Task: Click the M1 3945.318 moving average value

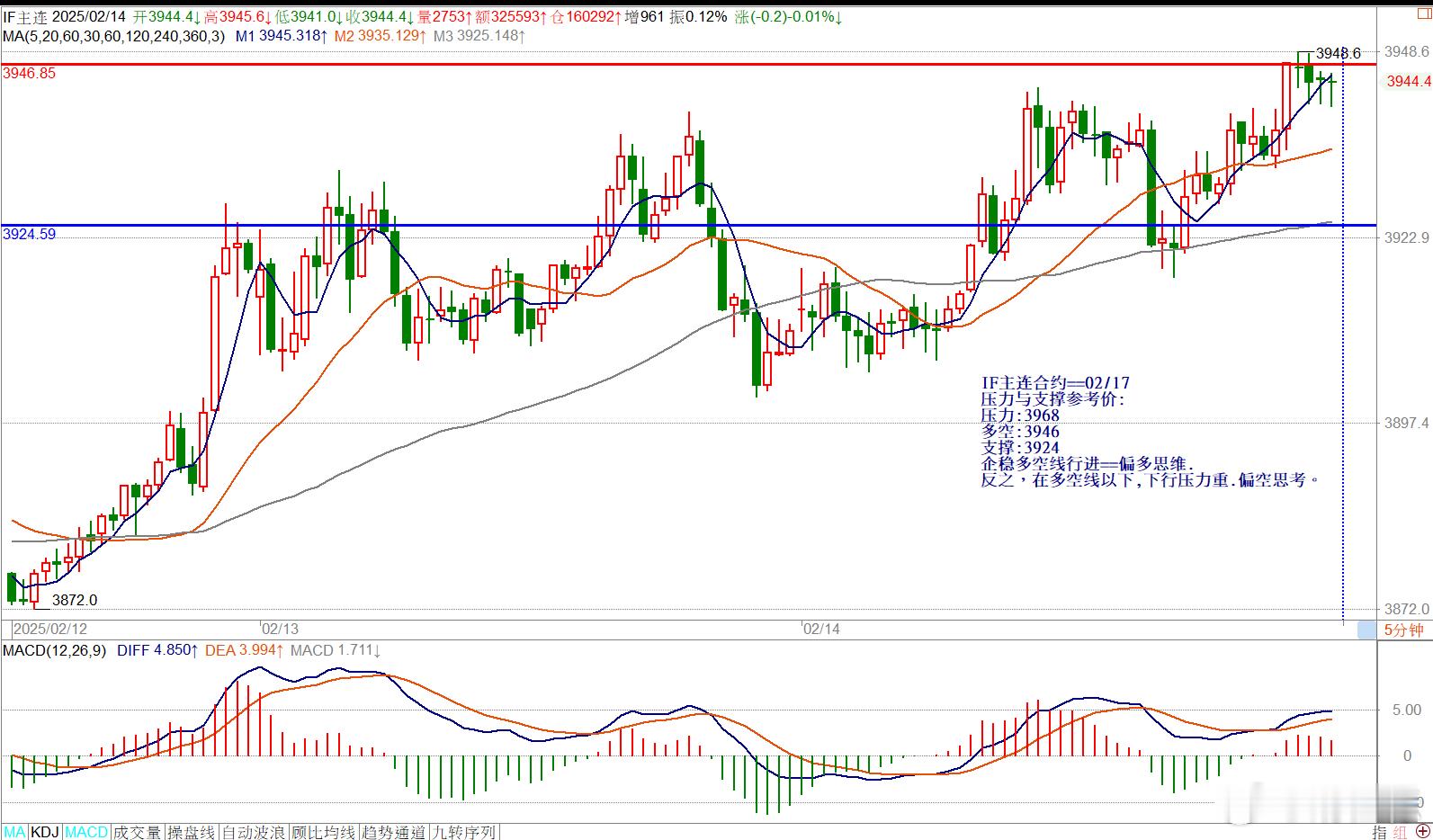Action: pos(281,36)
